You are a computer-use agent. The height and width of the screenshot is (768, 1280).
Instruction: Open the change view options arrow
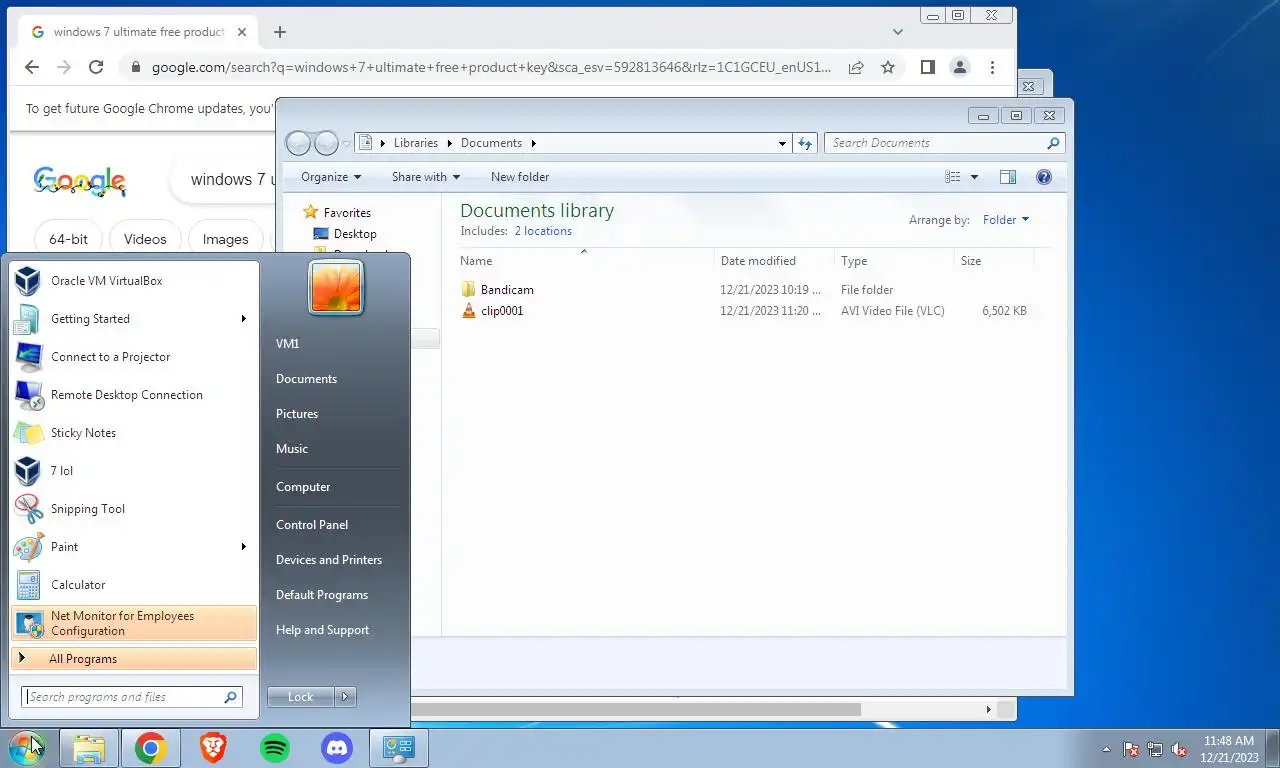[975, 177]
